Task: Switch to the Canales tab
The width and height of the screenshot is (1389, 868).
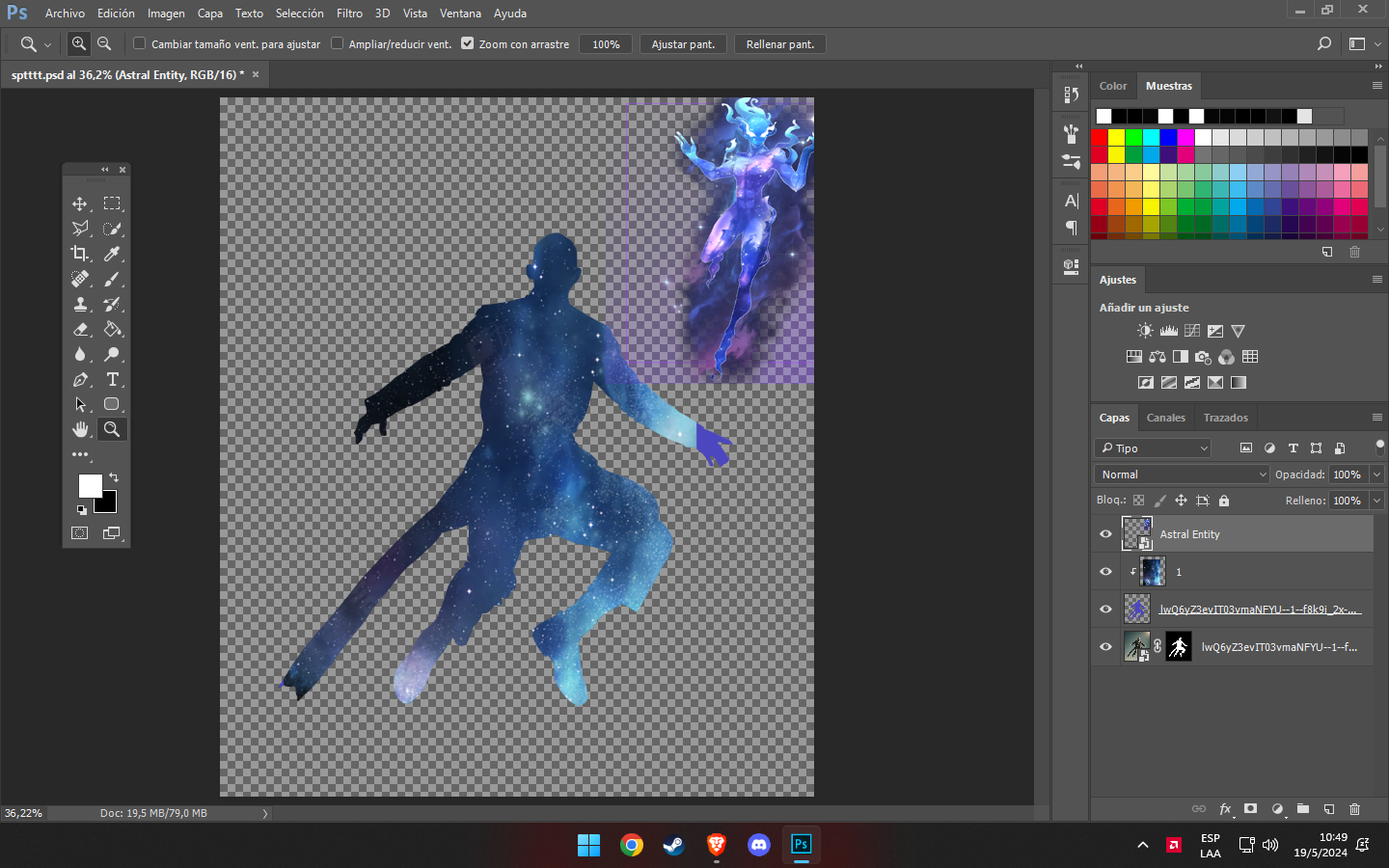Action: point(1165,418)
